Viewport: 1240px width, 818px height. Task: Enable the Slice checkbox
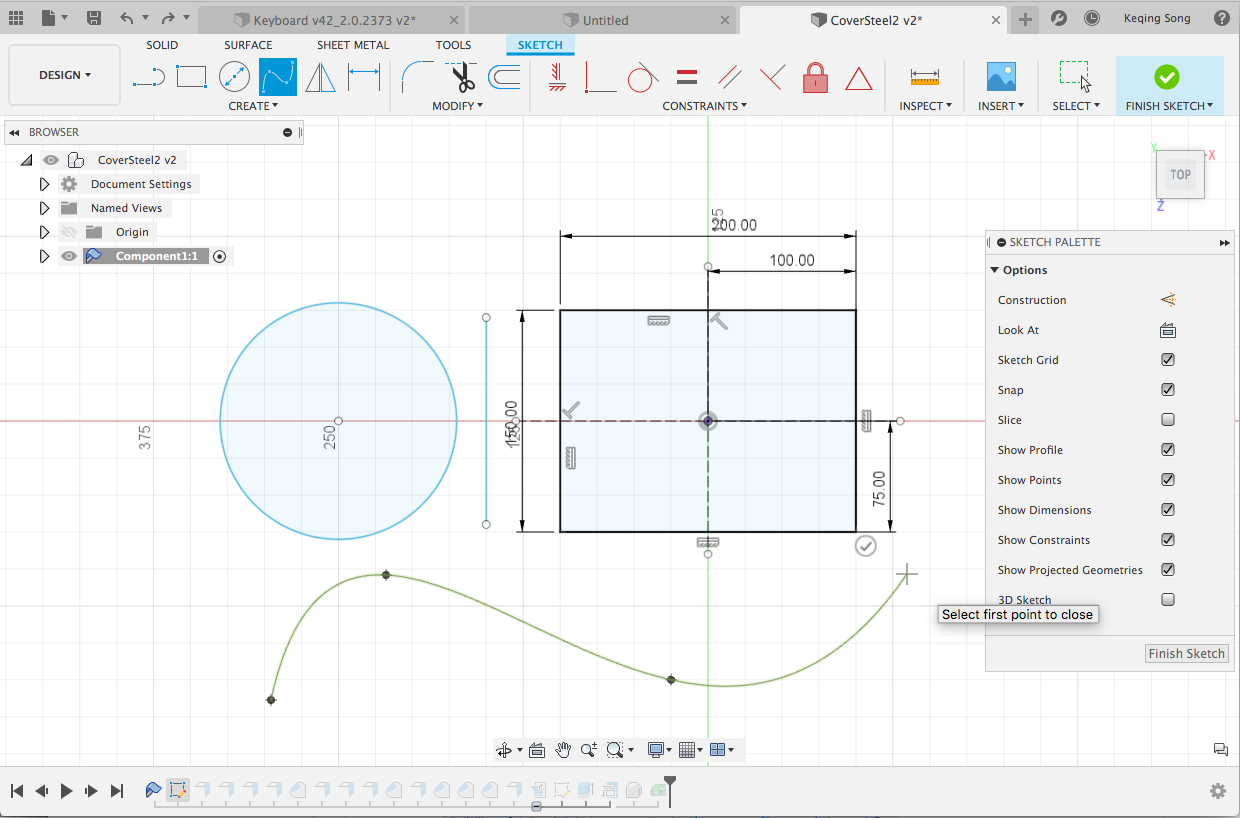pyautogui.click(x=1167, y=420)
